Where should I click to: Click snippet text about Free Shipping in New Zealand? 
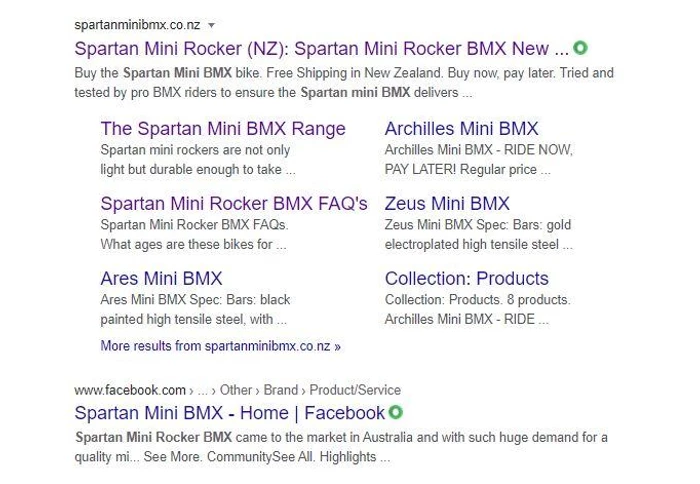[344, 83]
